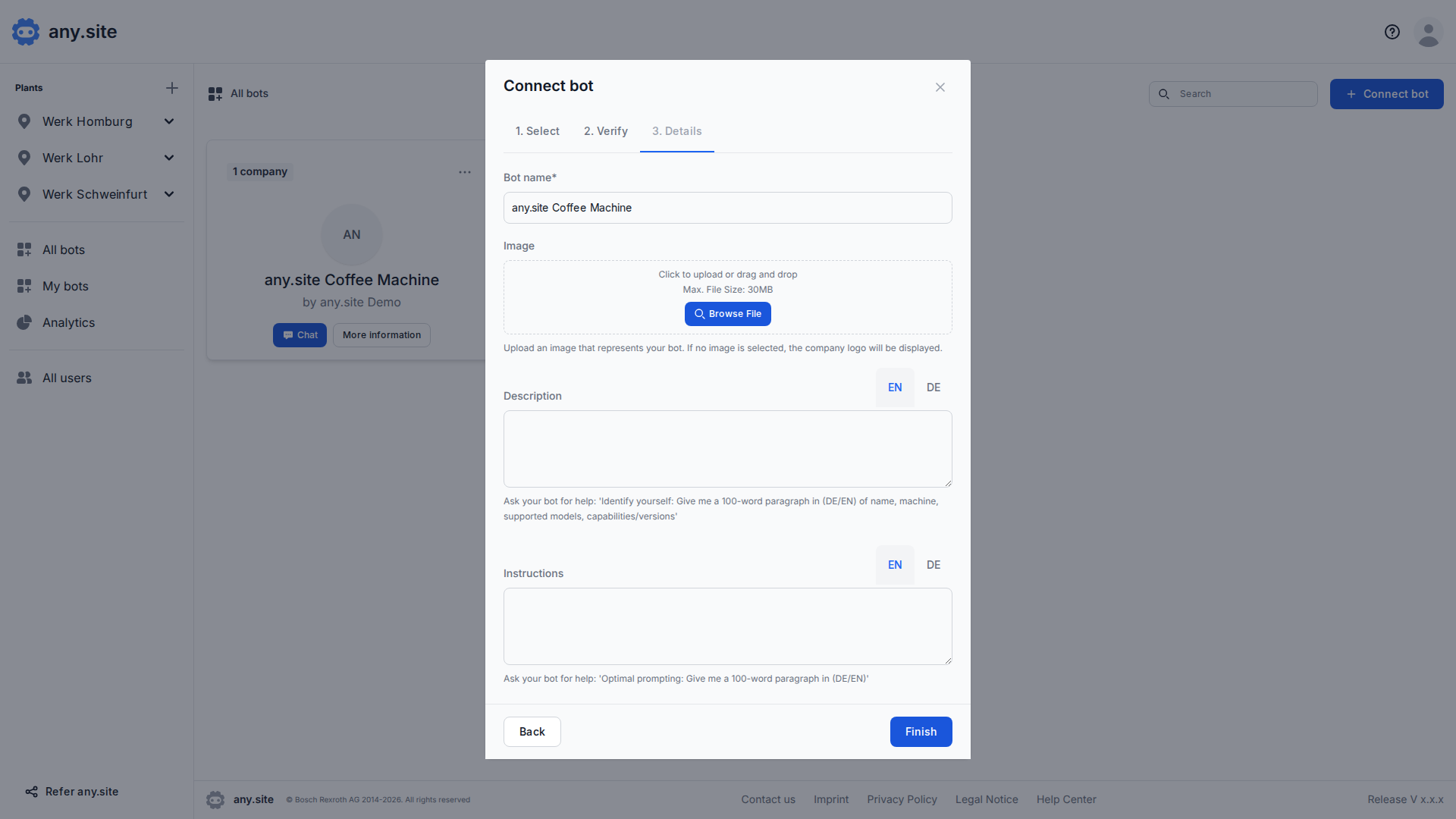Switch Instructions language to DE
The height and width of the screenshot is (819, 1456).
tap(934, 565)
